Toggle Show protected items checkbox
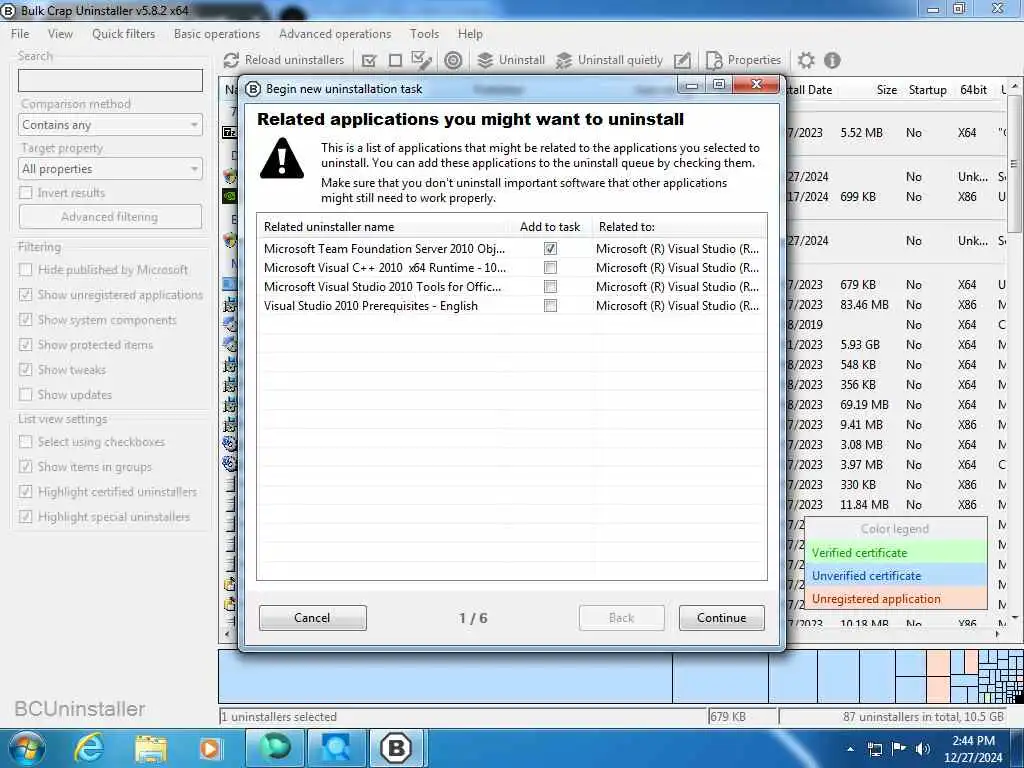Viewport: 1024px width, 768px height. (26, 344)
